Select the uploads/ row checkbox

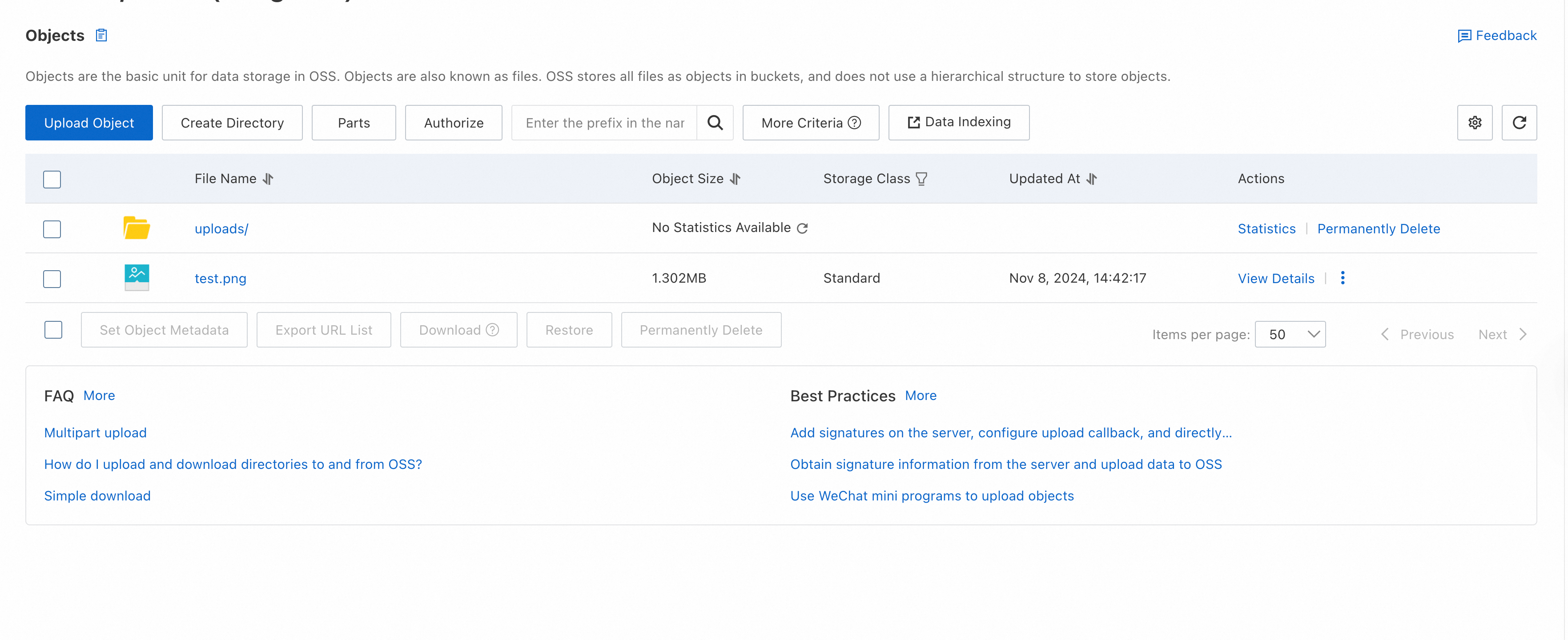[x=52, y=229]
